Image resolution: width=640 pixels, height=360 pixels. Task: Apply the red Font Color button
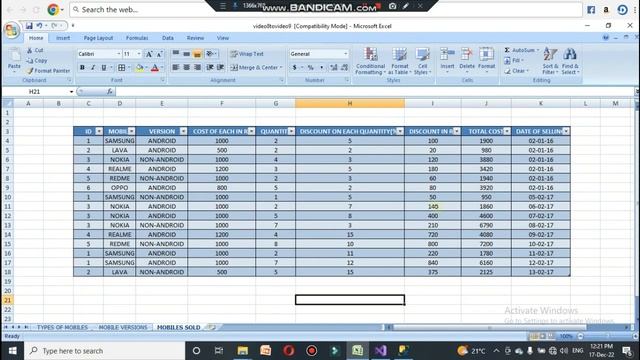pos(155,68)
